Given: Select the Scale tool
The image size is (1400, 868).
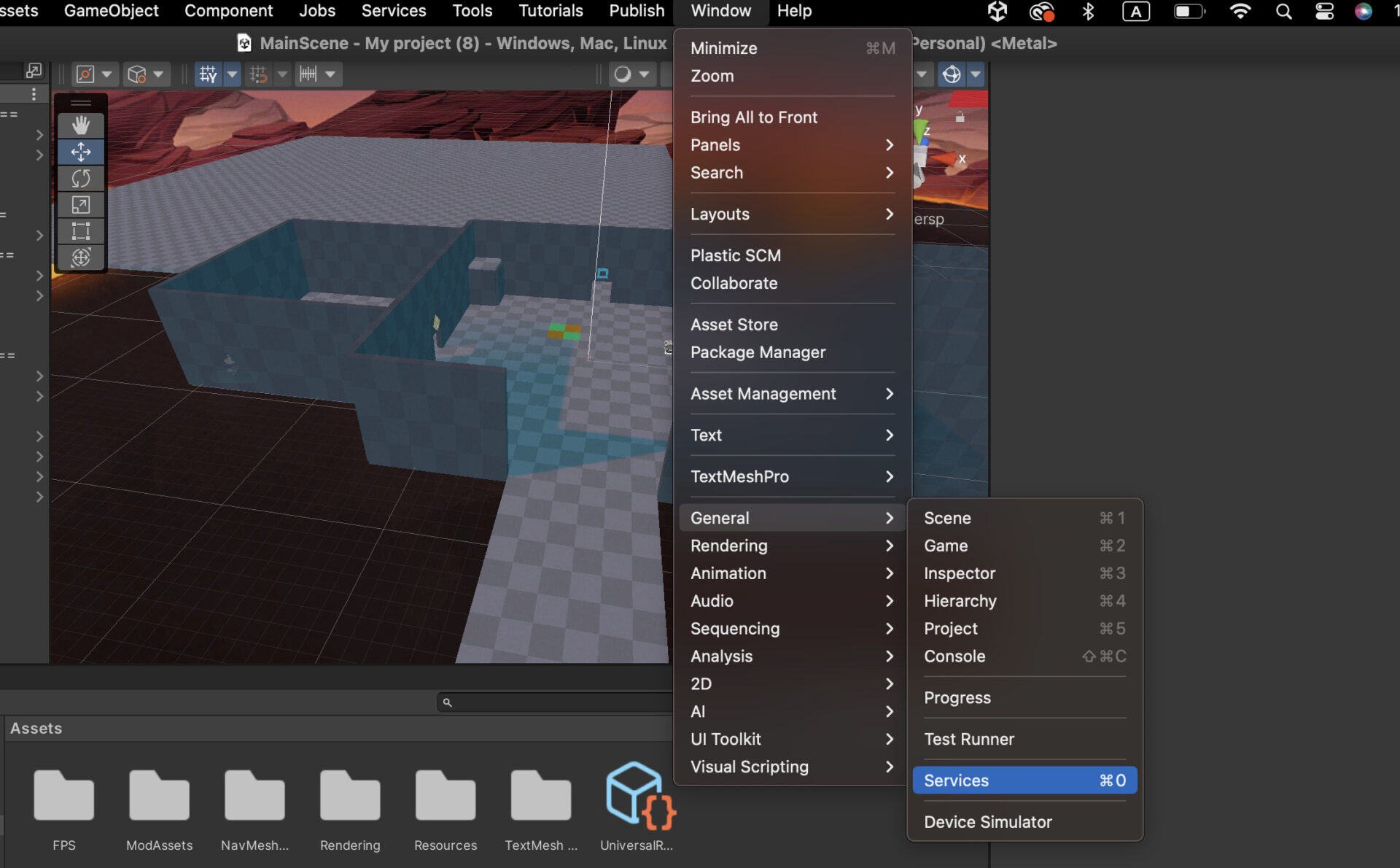Looking at the screenshot, I should [81, 205].
